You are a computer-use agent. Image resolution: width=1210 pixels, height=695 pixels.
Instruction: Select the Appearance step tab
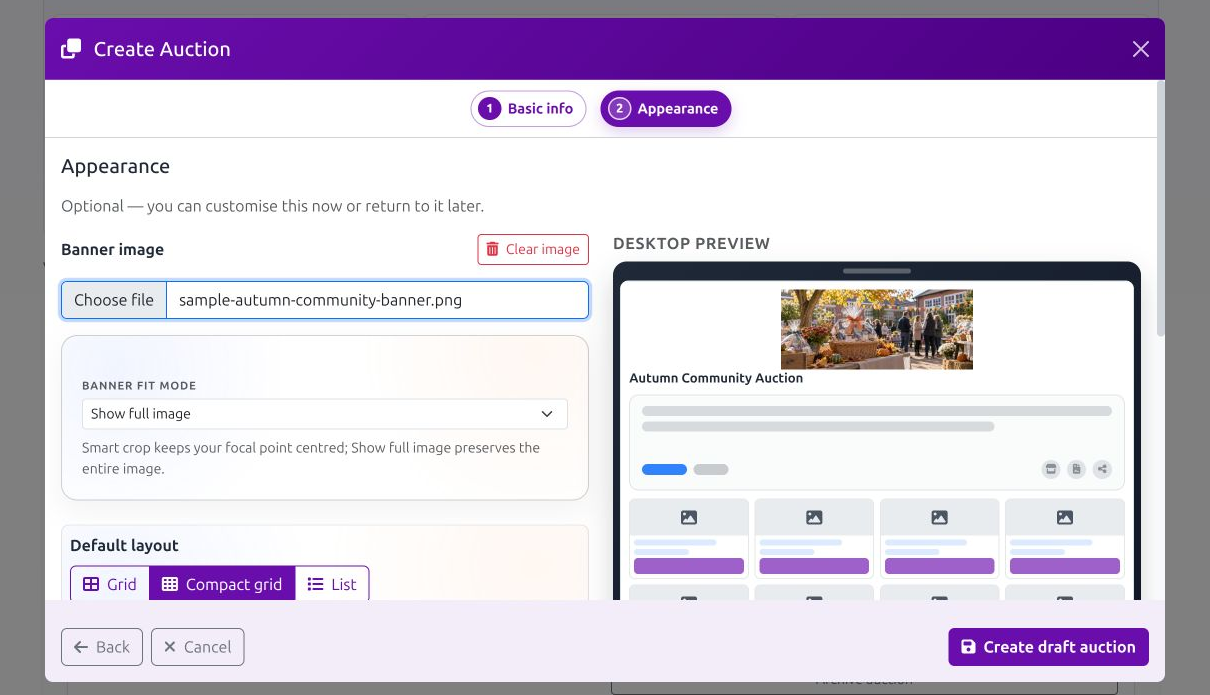tap(666, 109)
